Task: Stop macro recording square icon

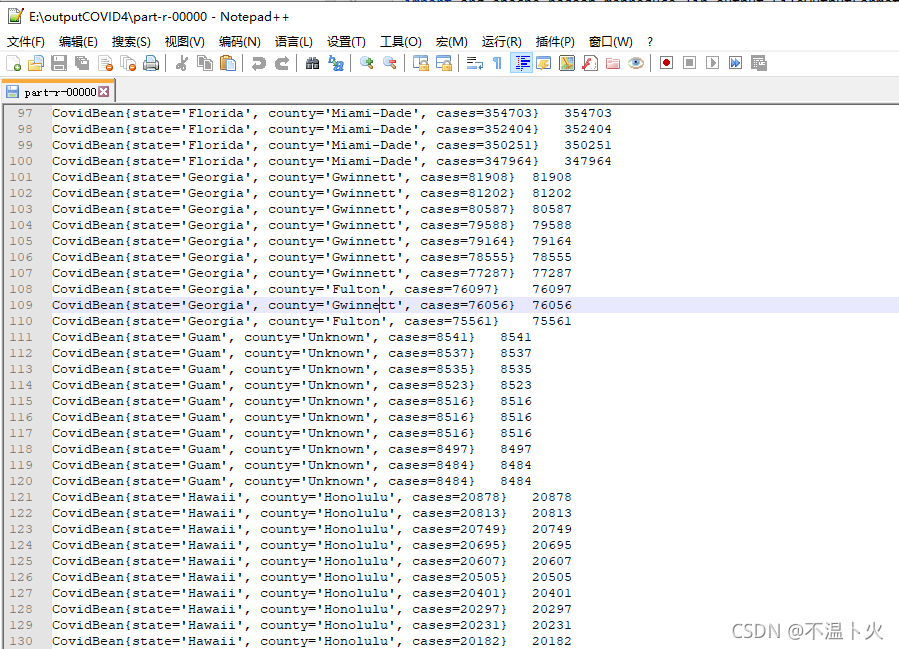Action: (x=690, y=63)
